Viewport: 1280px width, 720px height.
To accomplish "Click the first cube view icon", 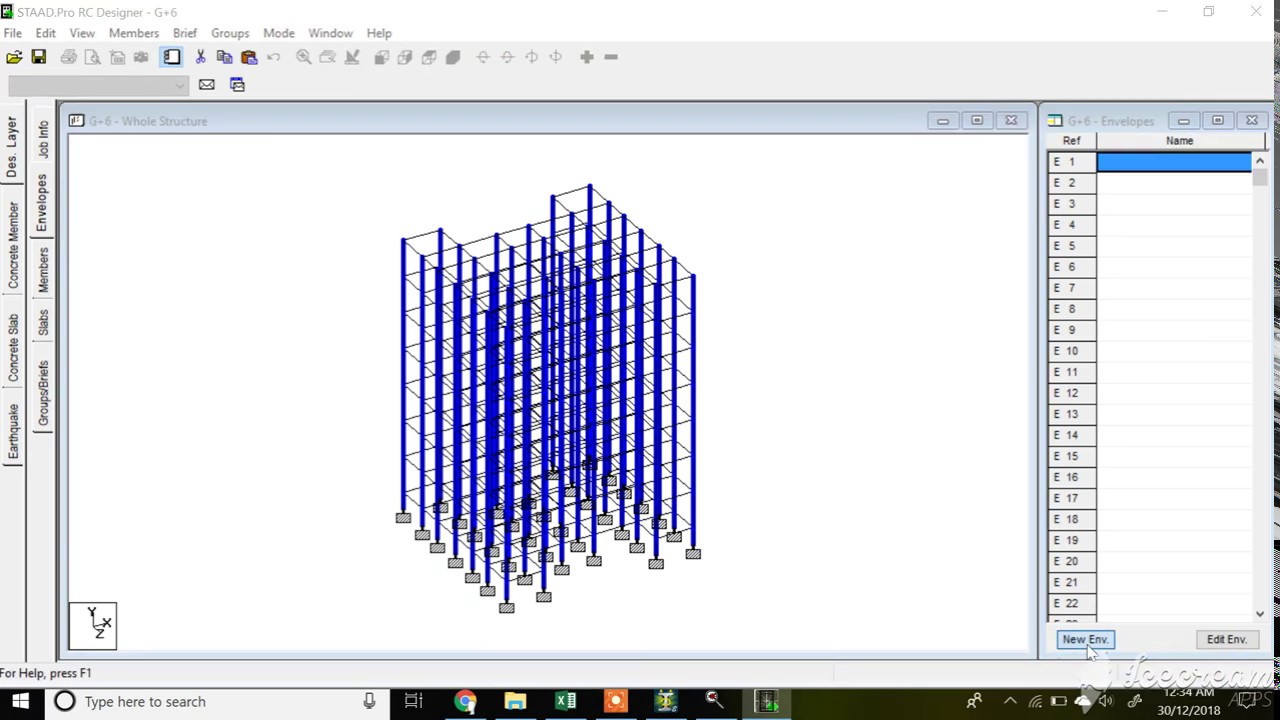I will click(381, 57).
